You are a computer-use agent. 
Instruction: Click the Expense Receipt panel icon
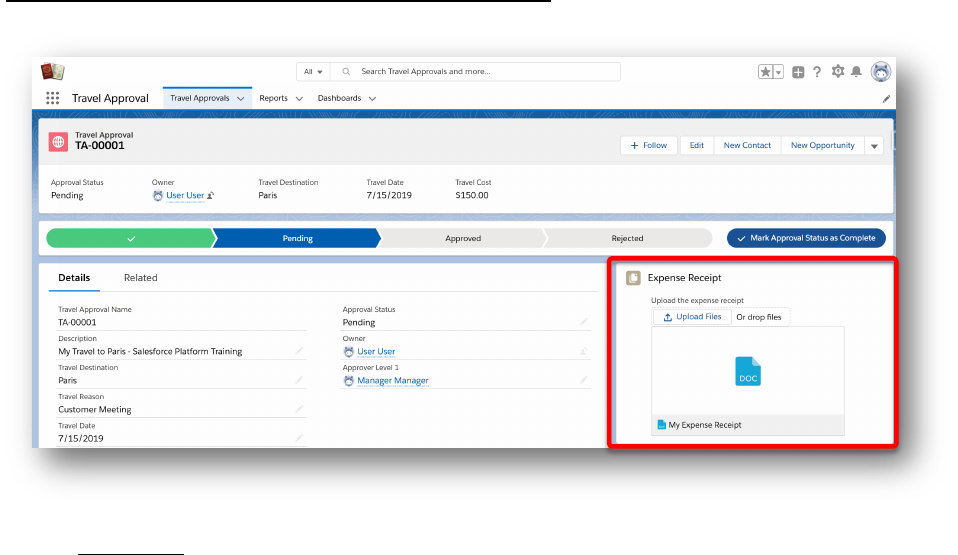(x=634, y=278)
